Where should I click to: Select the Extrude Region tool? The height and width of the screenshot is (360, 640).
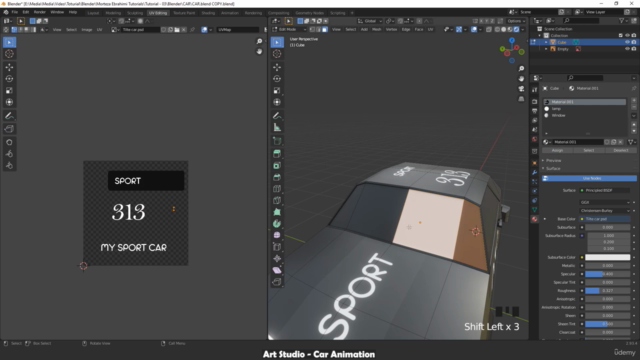pyautogui.click(x=277, y=154)
